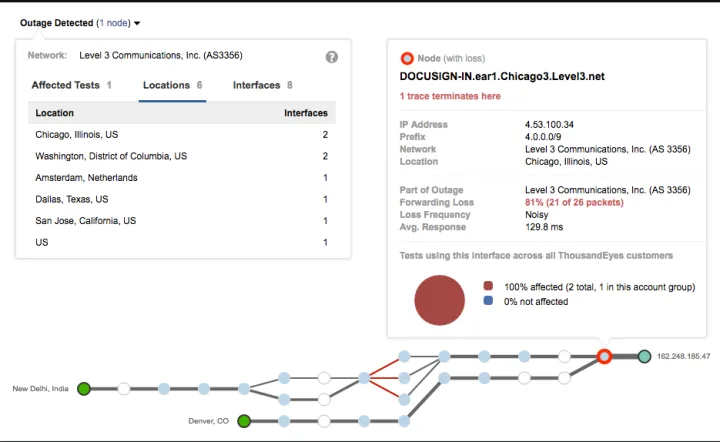720x442 pixels.
Task: Select the red-ringed outage node in path
Action: pyautogui.click(x=604, y=356)
